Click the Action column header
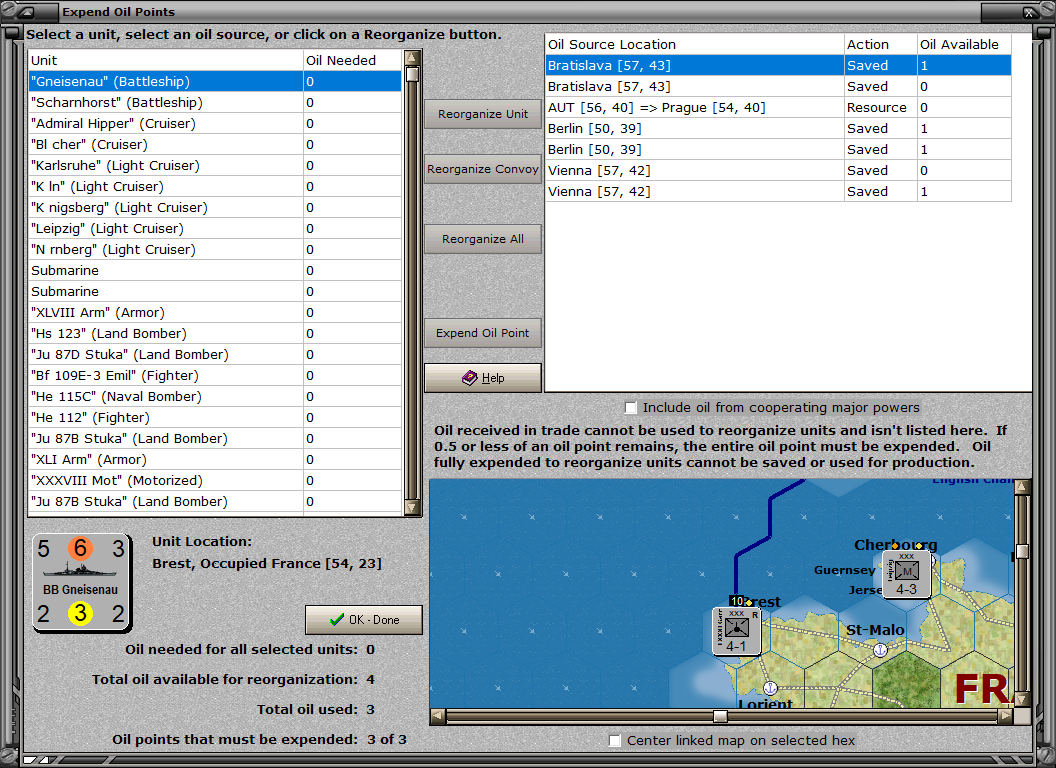The width and height of the screenshot is (1056, 768). click(881, 44)
